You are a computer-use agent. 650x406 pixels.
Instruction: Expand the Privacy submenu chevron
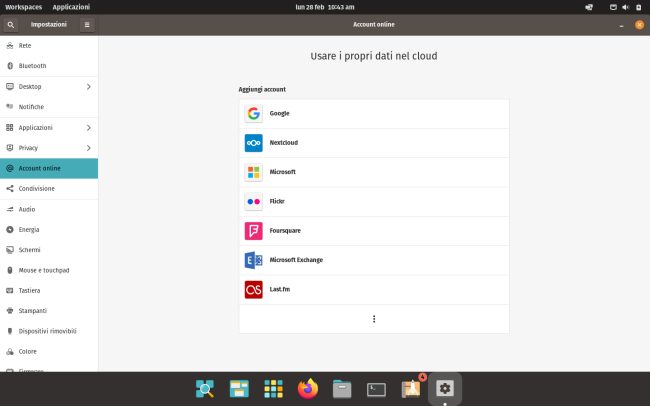(x=88, y=148)
